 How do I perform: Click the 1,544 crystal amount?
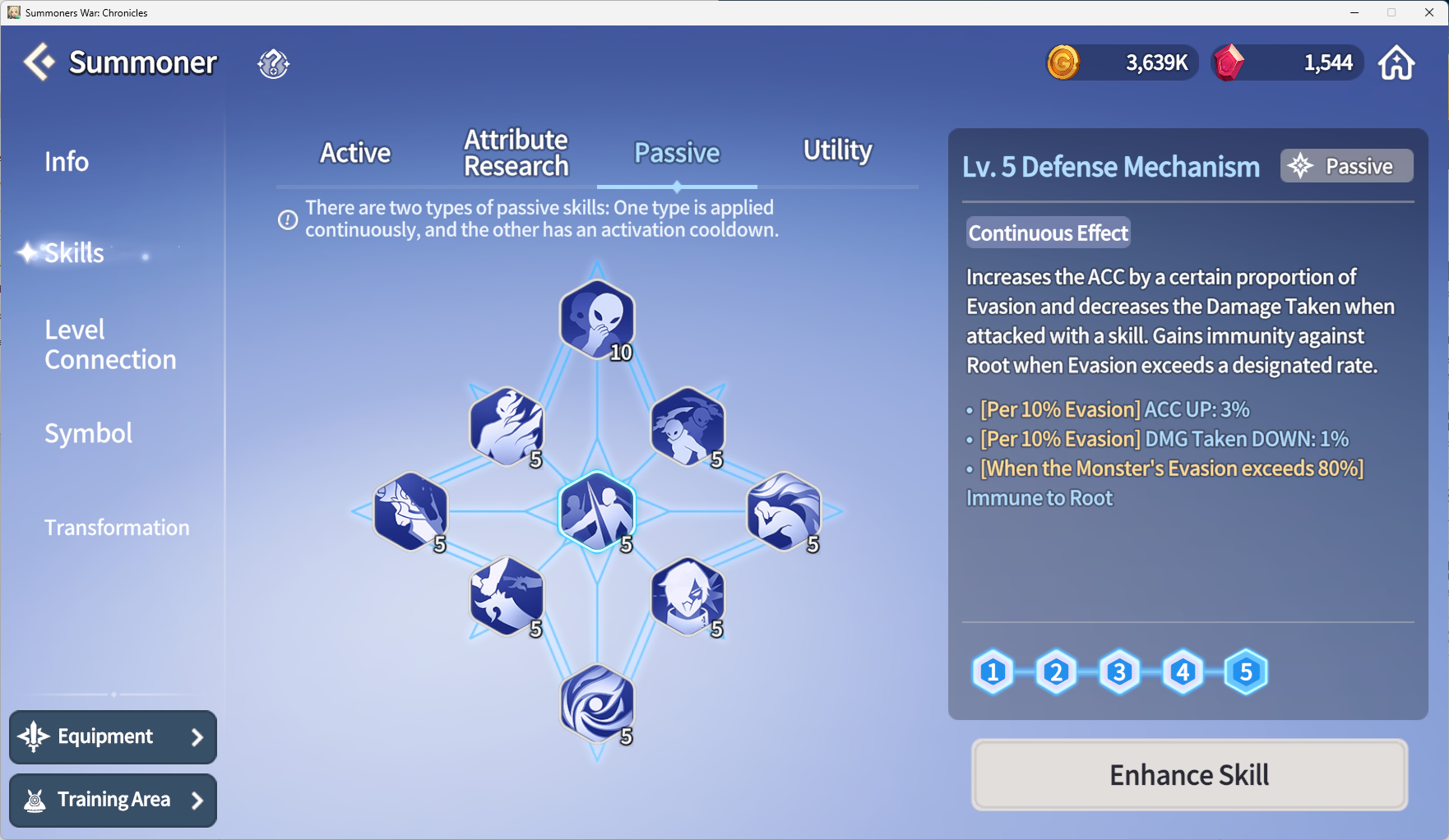pyautogui.click(x=1327, y=63)
